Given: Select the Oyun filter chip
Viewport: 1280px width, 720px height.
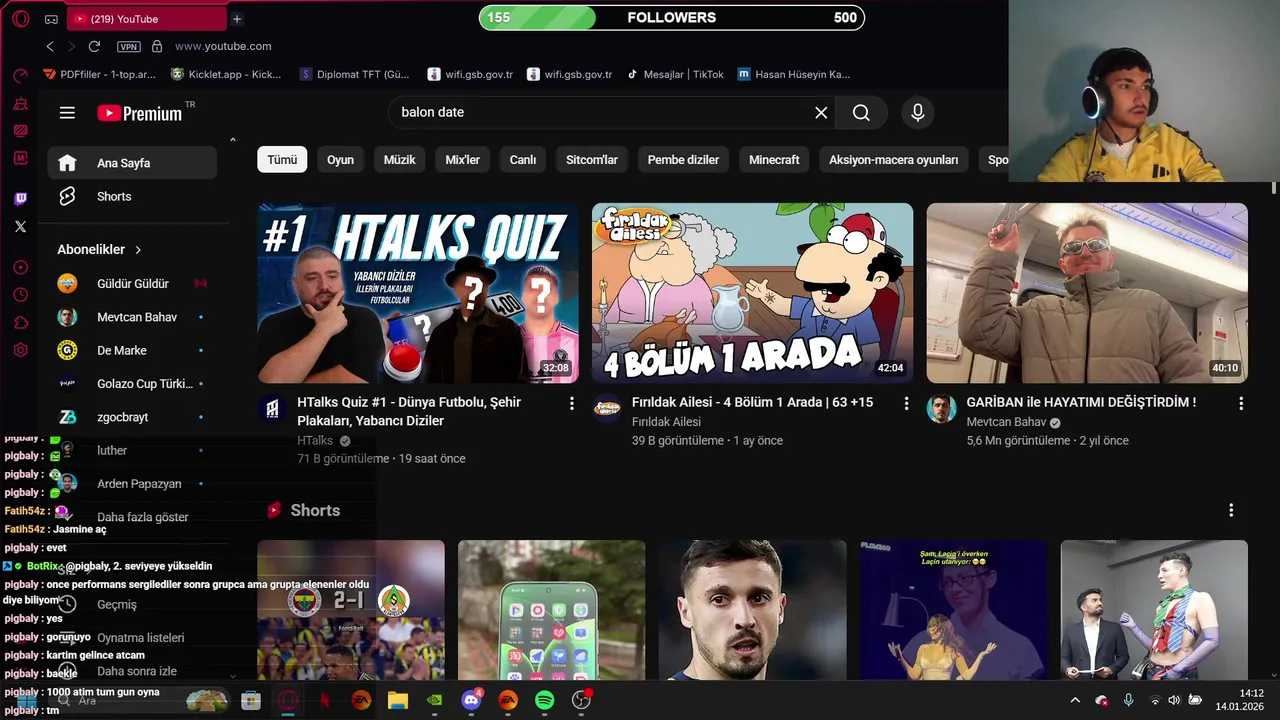Looking at the screenshot, I should [x=340, y=160].
